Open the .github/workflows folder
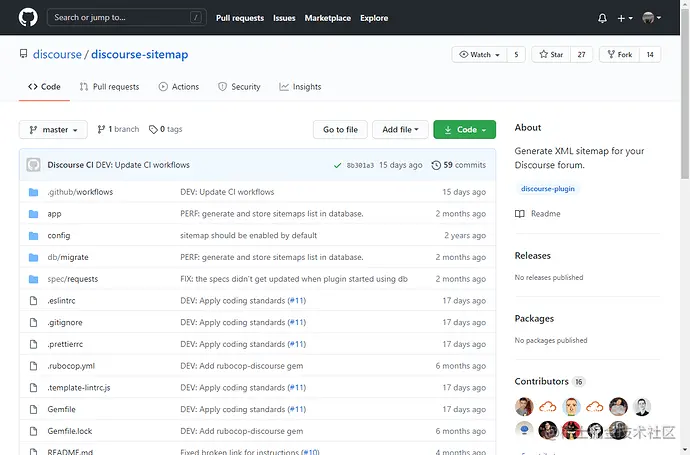The image size is (690, 455). [x=80, y=192]
